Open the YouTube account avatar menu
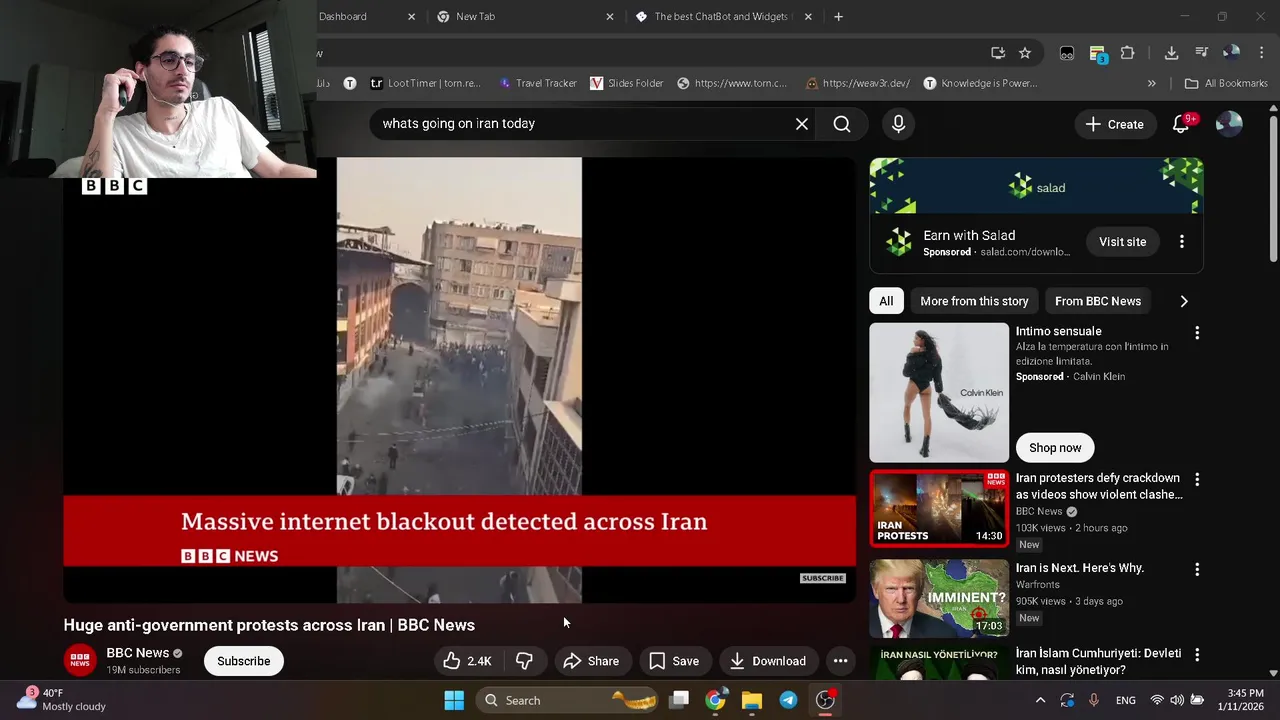 1229,124
